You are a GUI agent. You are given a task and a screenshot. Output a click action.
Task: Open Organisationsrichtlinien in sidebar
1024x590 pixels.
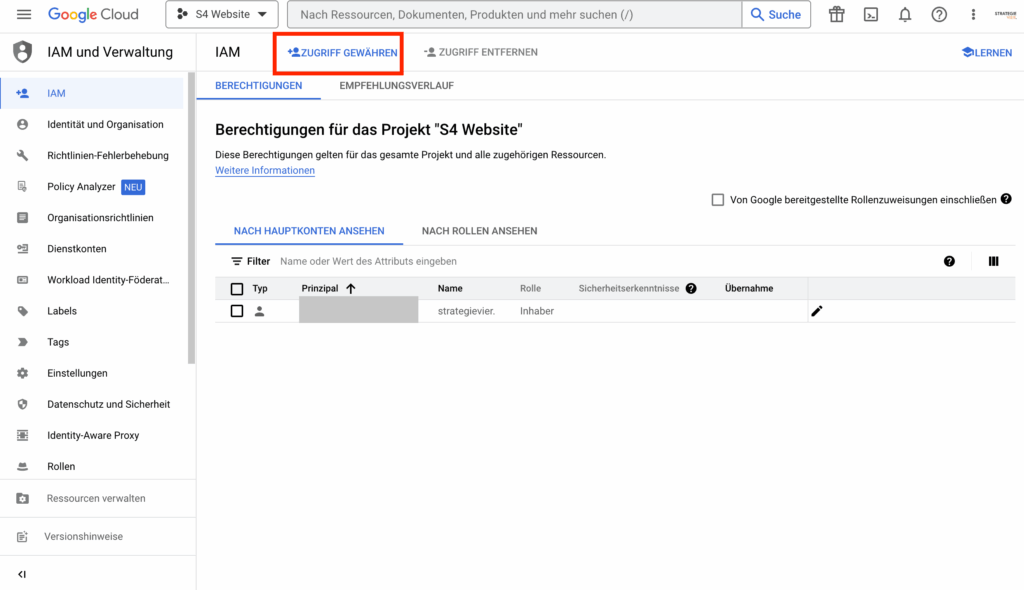(x=91, y=218)
